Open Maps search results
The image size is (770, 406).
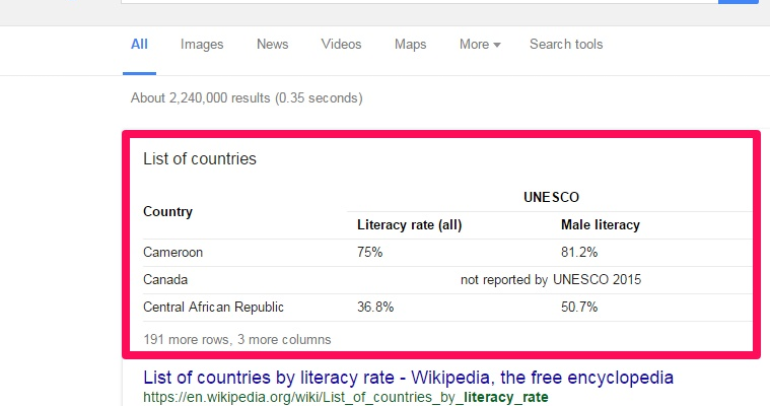[x=410, y=44]
